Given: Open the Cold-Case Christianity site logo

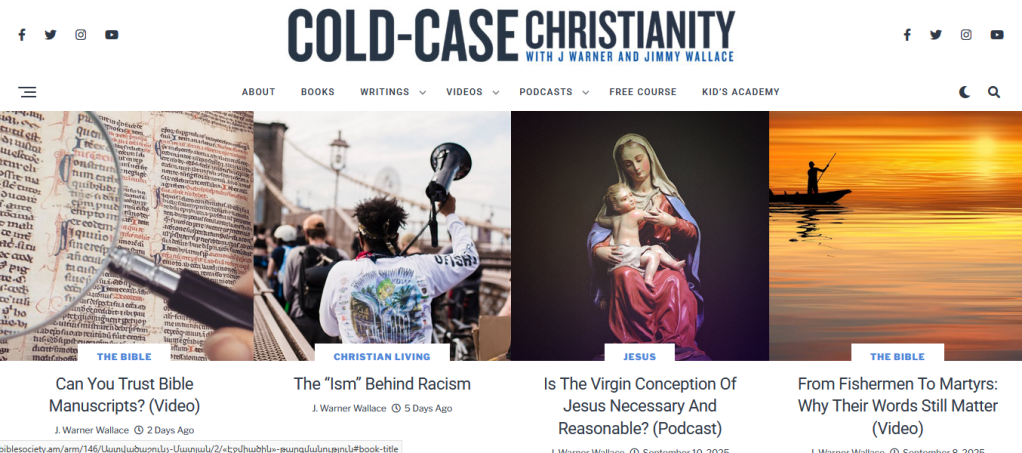Looking at the screenshot, I should coord(511,36).
